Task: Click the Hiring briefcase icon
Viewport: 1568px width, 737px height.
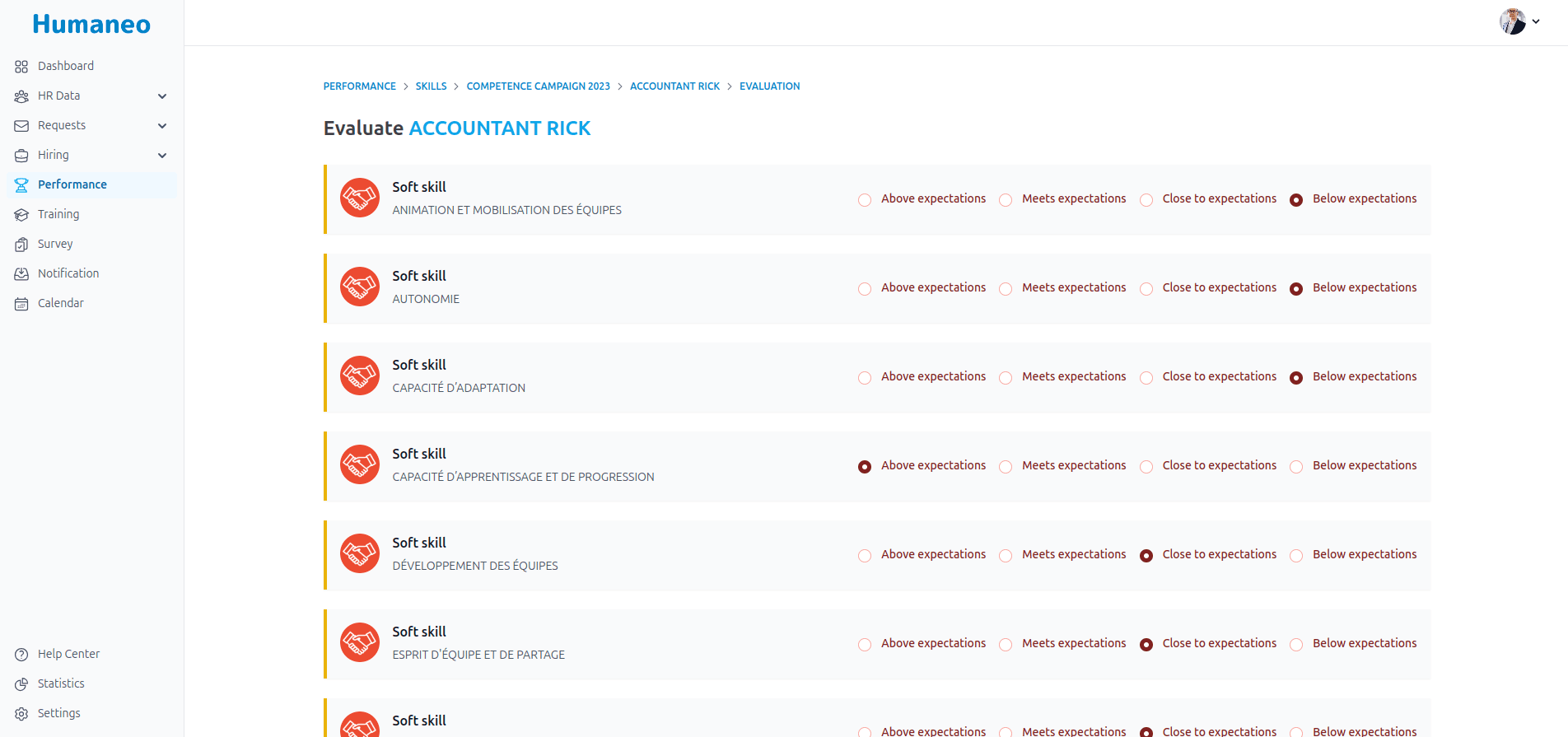Action: 21,156
